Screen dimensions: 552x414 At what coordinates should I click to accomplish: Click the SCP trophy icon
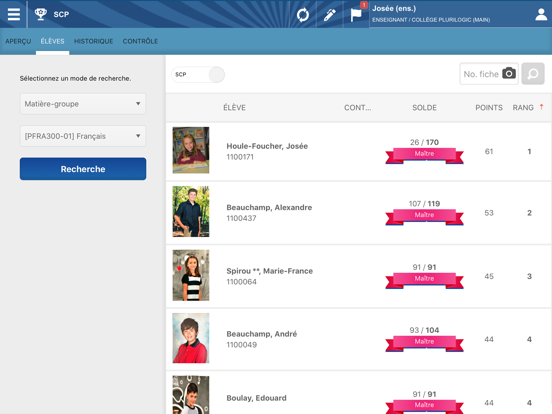(40, 14)
